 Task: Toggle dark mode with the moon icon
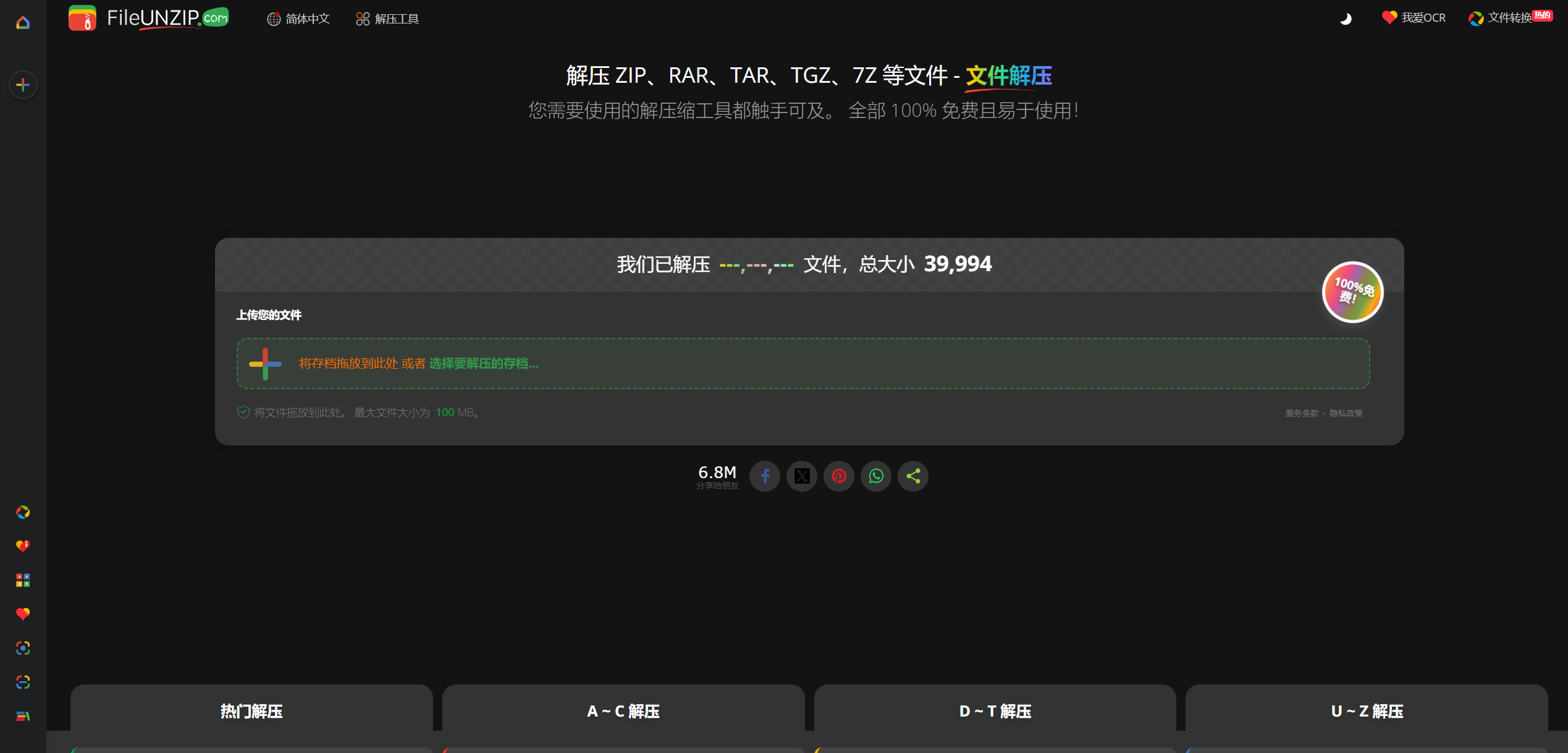pyautogui.click(x=1346, y=19)
